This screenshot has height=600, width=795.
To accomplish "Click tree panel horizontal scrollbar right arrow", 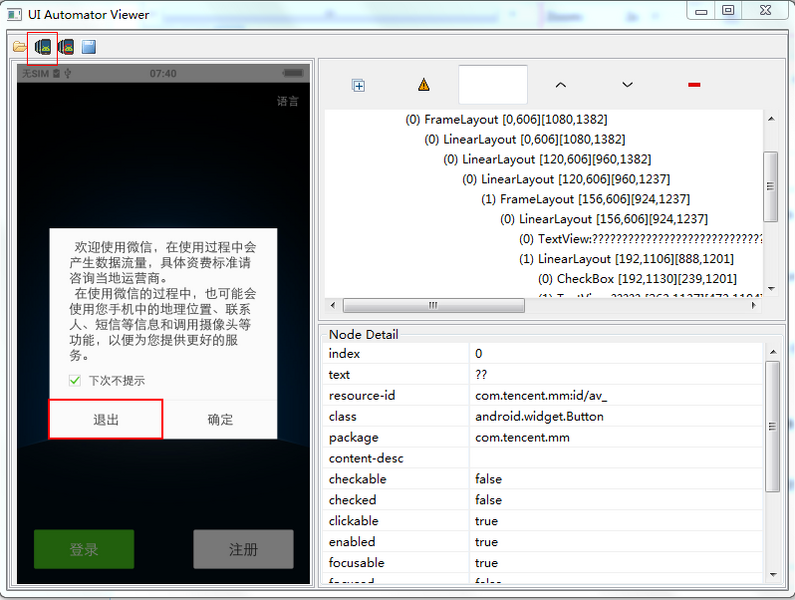I will point(753,305).
